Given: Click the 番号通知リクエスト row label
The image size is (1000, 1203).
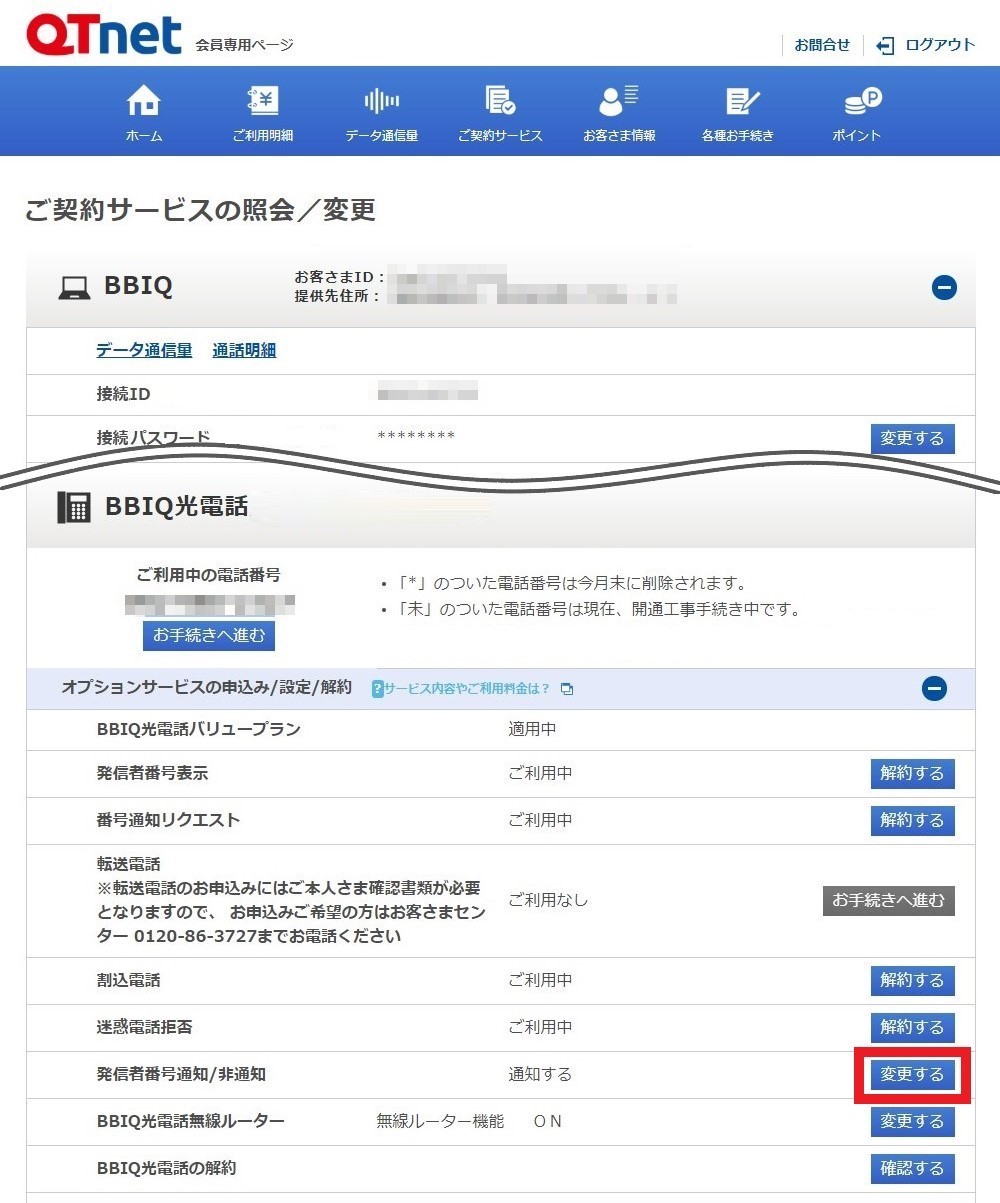Looking at the screenshot, I should click(x=168, y=820).
